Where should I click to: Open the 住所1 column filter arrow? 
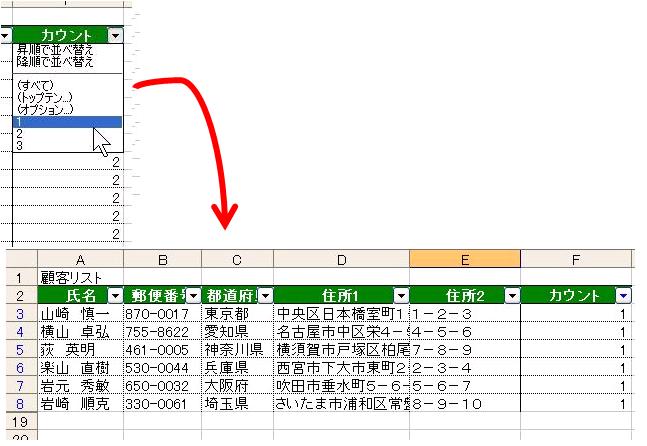click(400, 295)
